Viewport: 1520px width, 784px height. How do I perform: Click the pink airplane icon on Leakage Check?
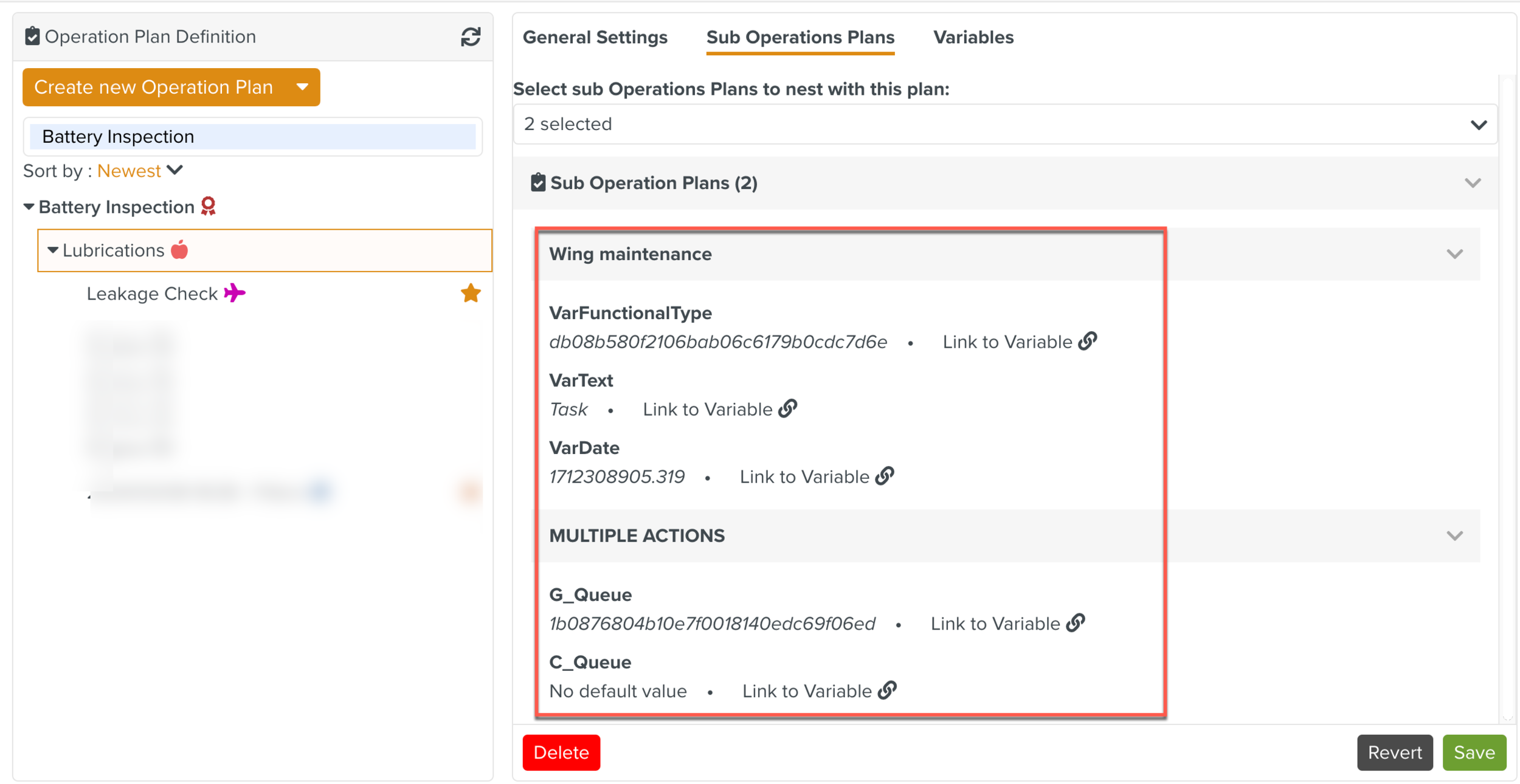[x=234, y=294]
